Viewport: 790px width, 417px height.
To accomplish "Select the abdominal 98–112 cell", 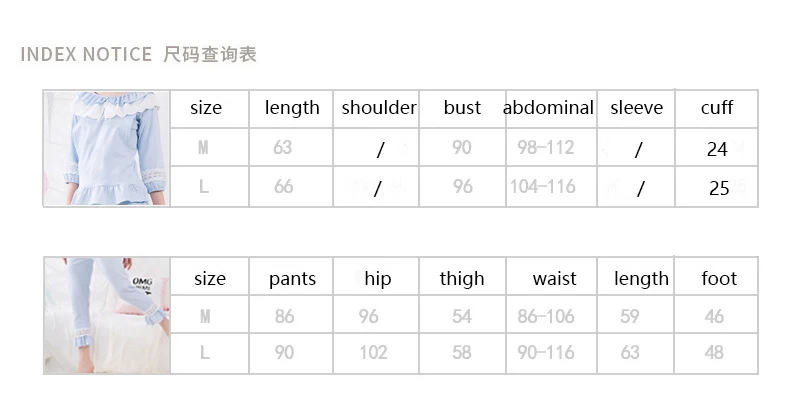I will (x=551, y=148).
